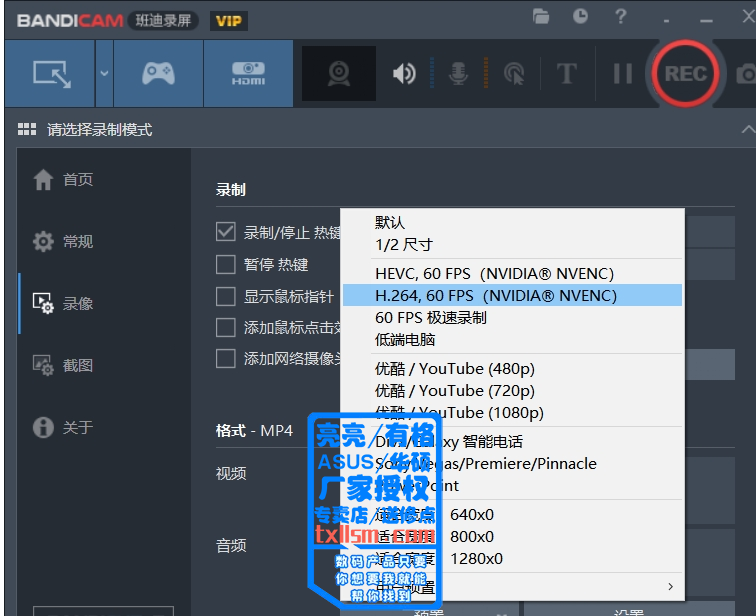
Task: Open the 常规 general settings tab
Action: pos(63,241)
